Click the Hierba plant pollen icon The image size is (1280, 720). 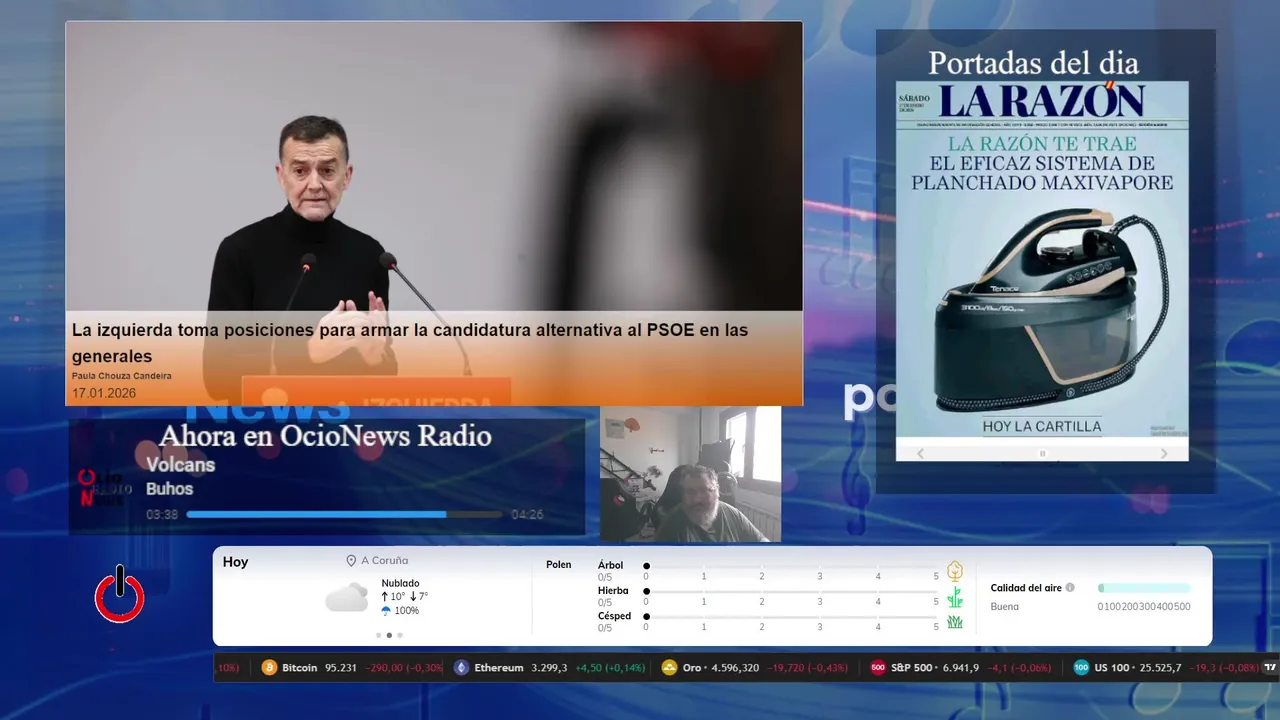click(x=955, y=597)
